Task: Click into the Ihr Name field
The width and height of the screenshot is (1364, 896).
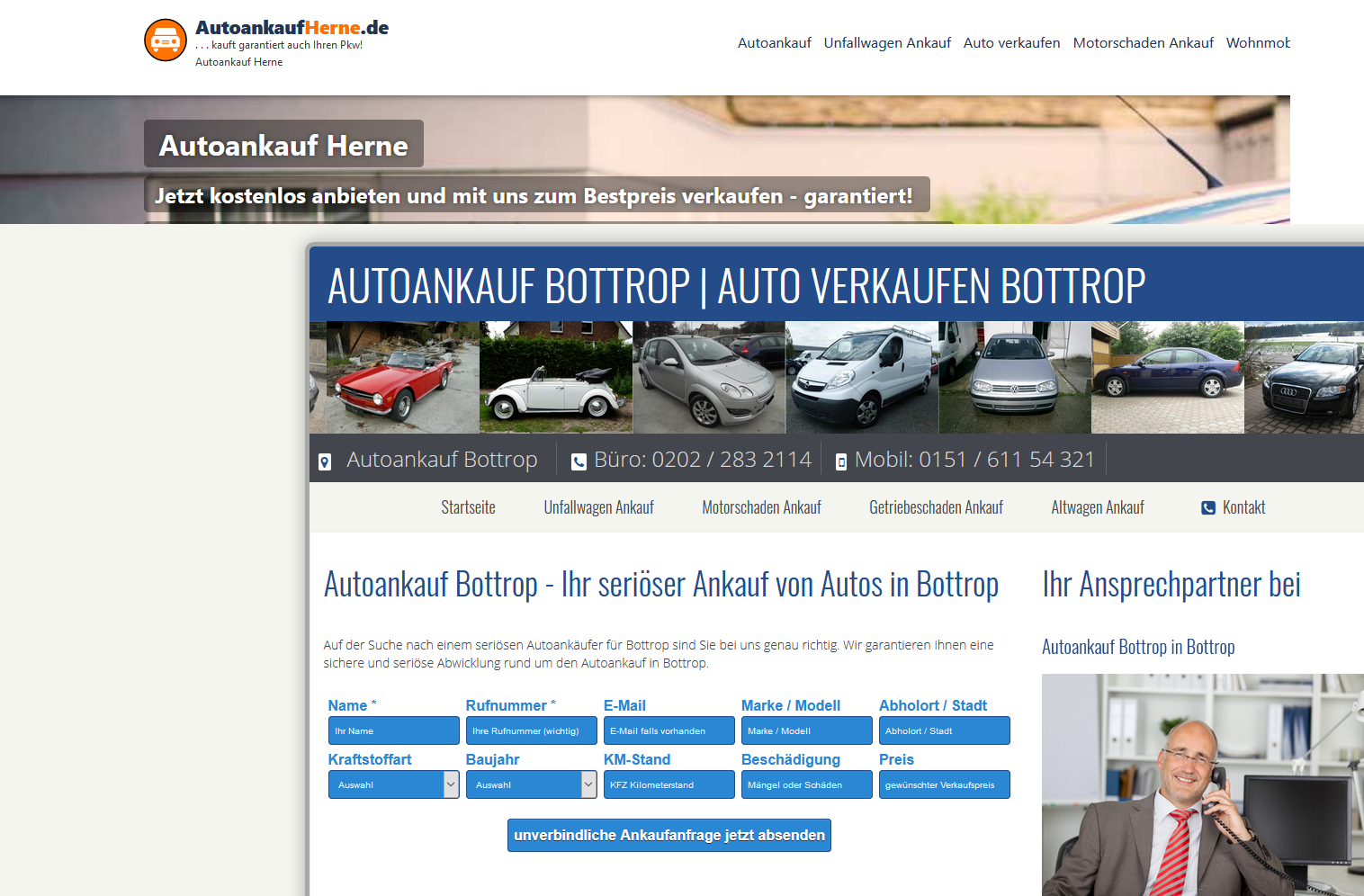Action: pyautogui.click(x=393, y=730)
